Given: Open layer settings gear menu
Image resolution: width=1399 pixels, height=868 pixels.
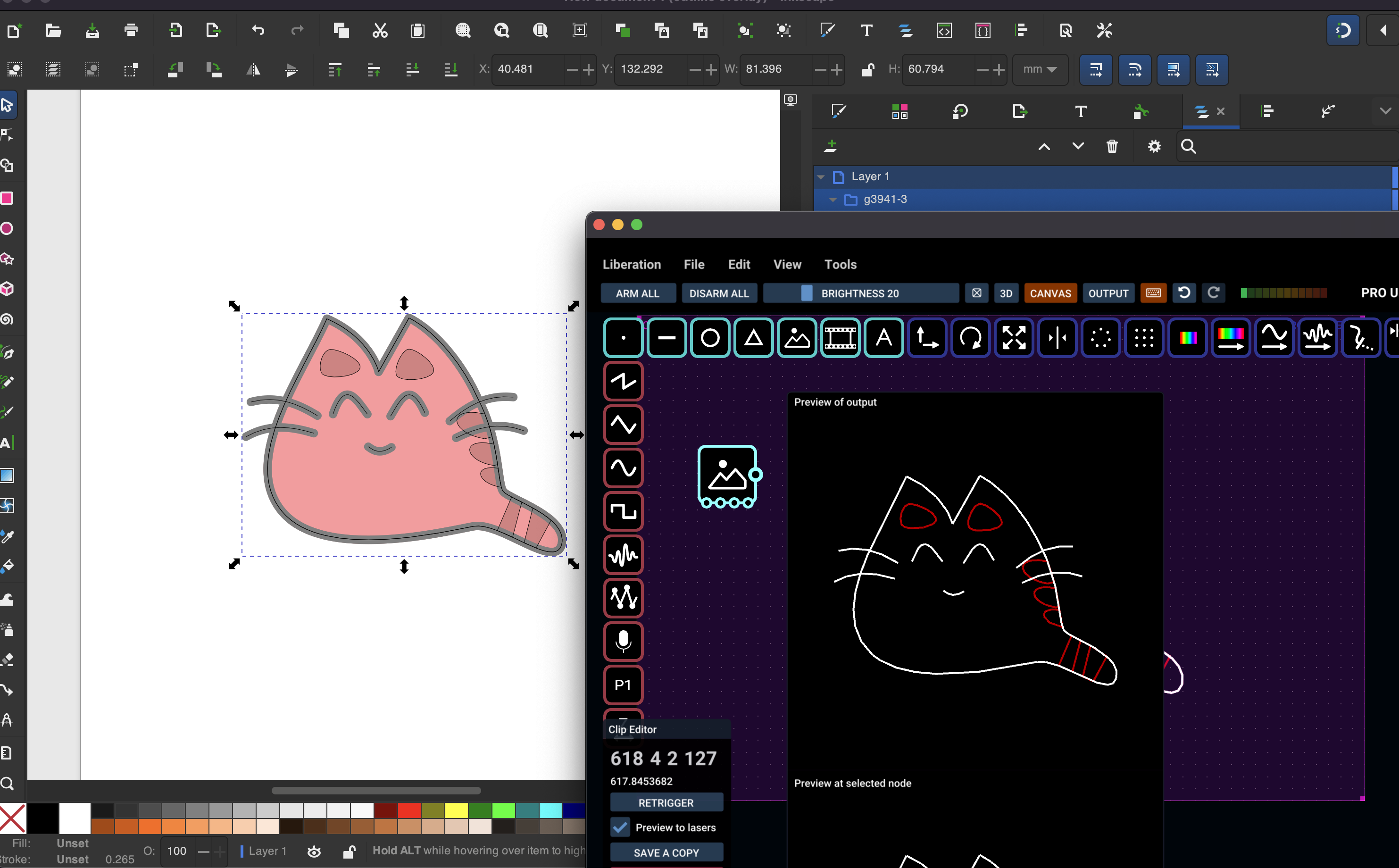Looking at the screenshot, I should point(1155,146).
